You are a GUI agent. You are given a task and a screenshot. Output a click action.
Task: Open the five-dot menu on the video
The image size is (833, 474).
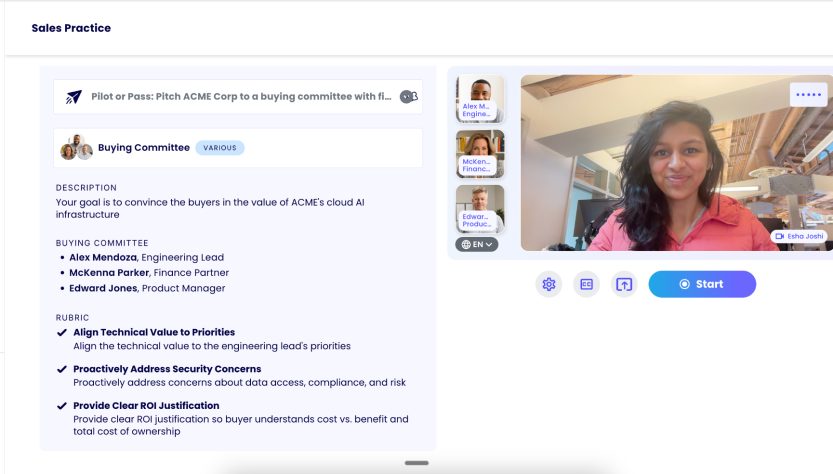(x=809, y=95)
